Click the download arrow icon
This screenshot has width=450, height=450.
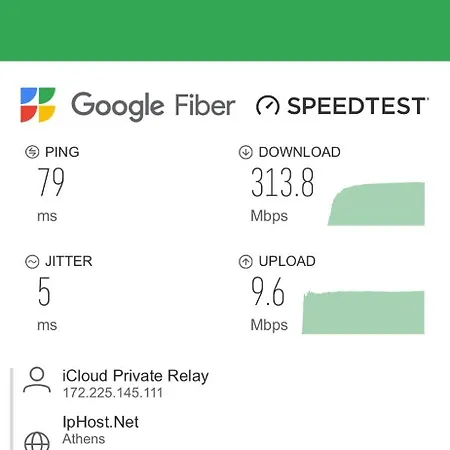pyautogui.click(x=246, y=152)
